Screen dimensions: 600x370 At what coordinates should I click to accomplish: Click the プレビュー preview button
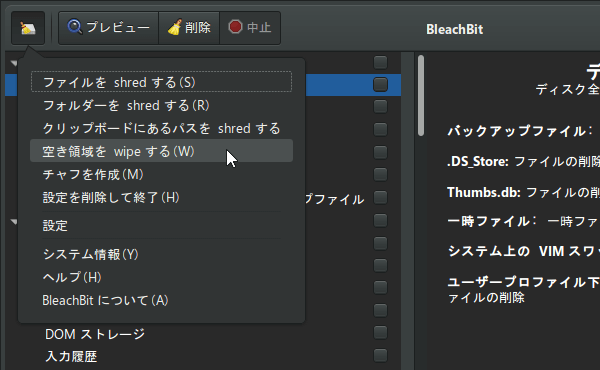(x=108, y=28)
